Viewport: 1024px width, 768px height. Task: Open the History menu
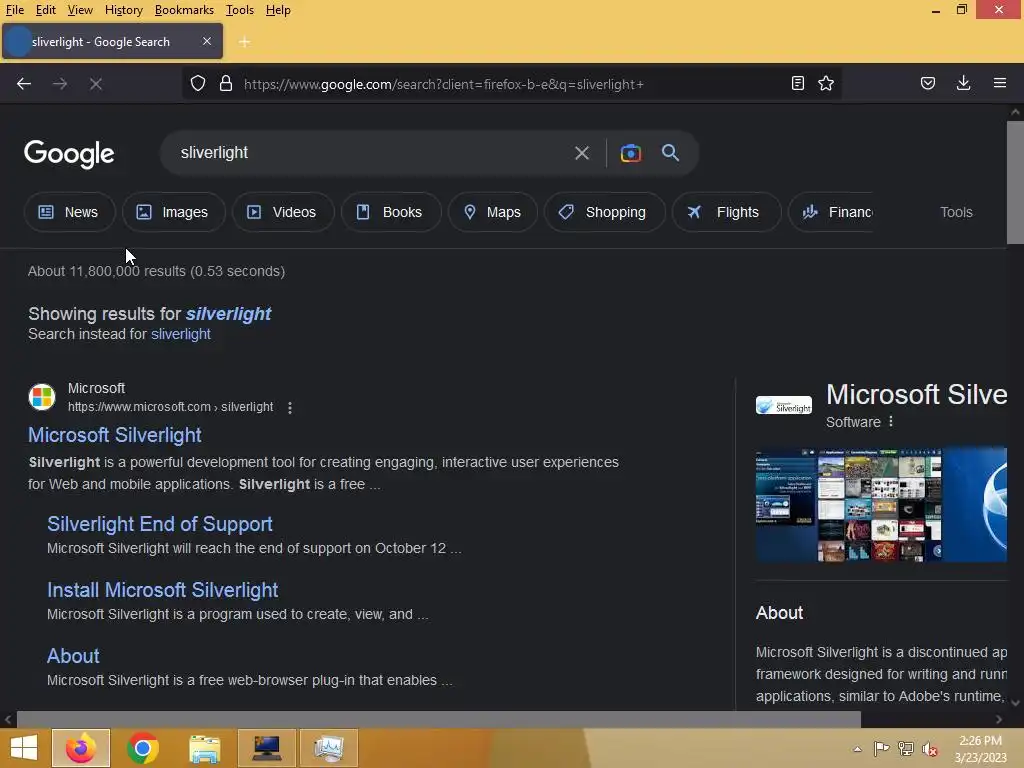coord(123,10)
